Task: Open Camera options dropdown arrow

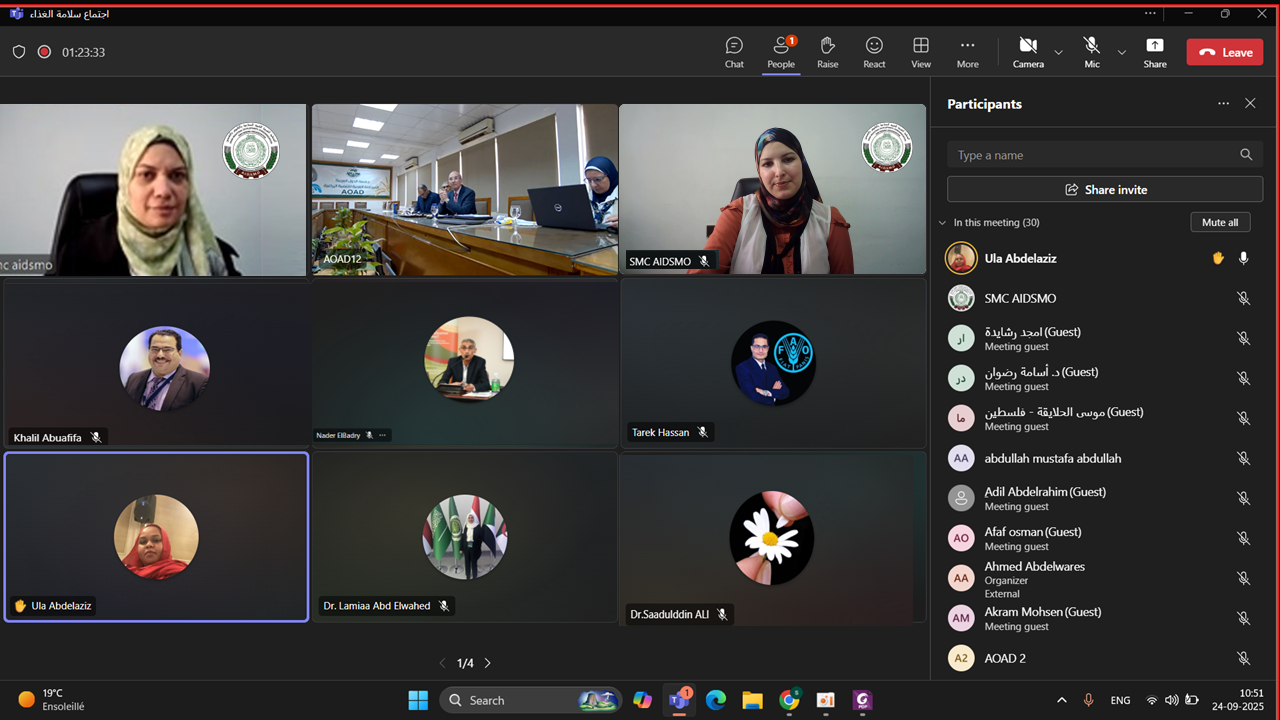Action: point(1059,52)
